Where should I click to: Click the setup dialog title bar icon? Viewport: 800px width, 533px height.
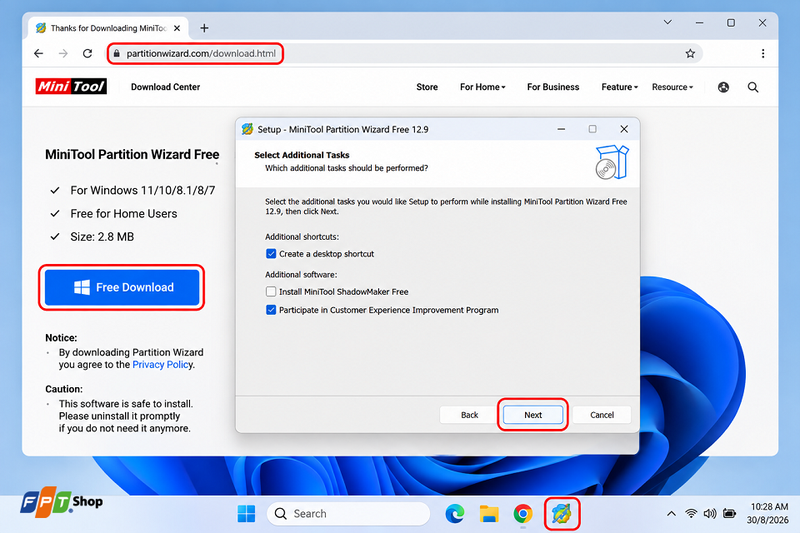click(247, 129)
